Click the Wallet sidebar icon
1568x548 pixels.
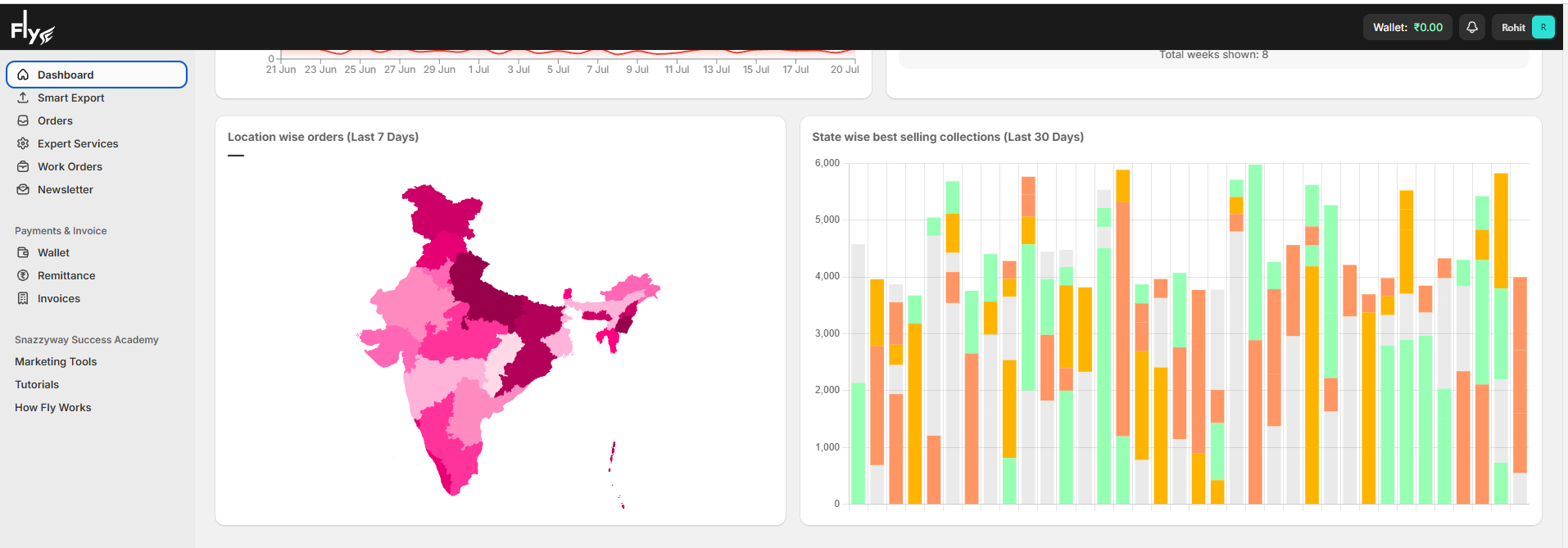coord(23,252)
